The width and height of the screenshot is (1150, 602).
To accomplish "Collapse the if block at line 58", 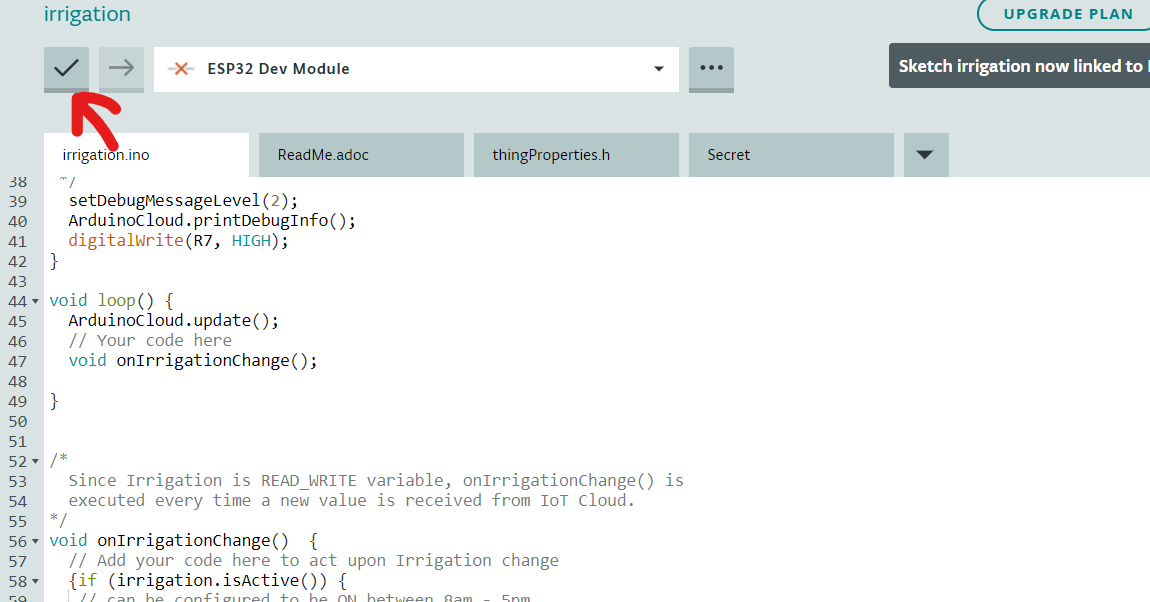I will pos(37,581).
